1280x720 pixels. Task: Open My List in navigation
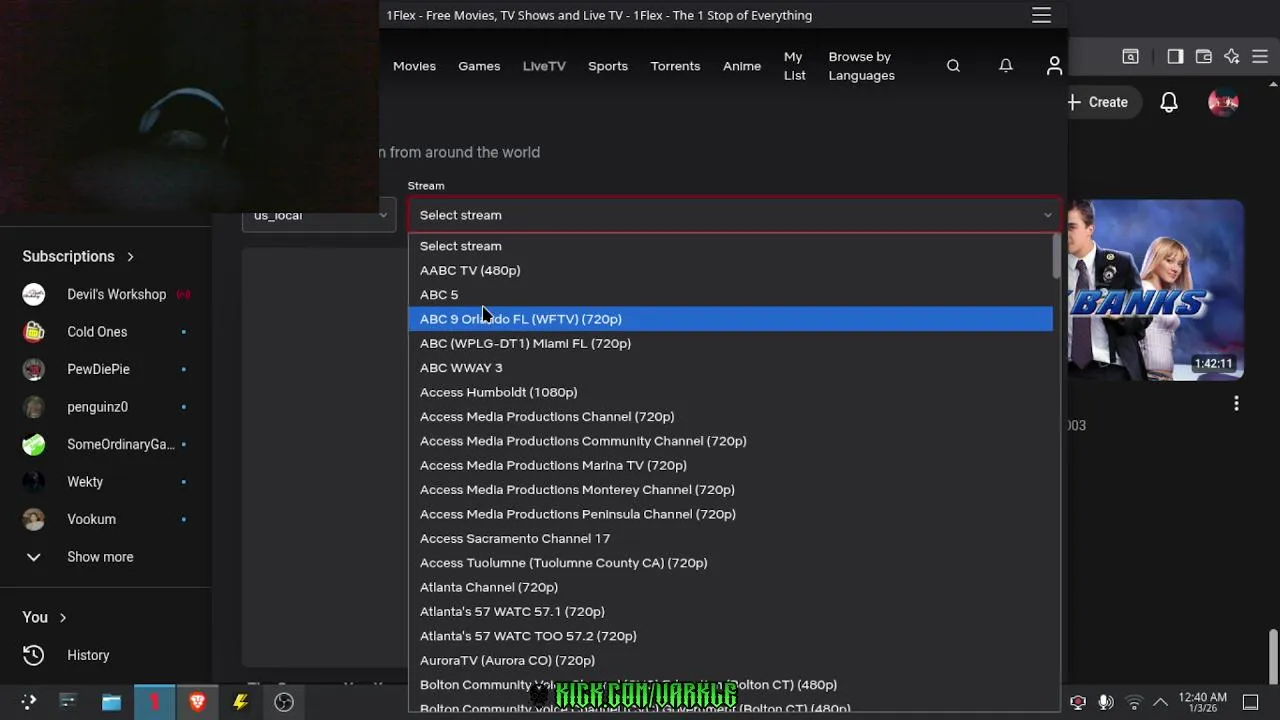794,66
